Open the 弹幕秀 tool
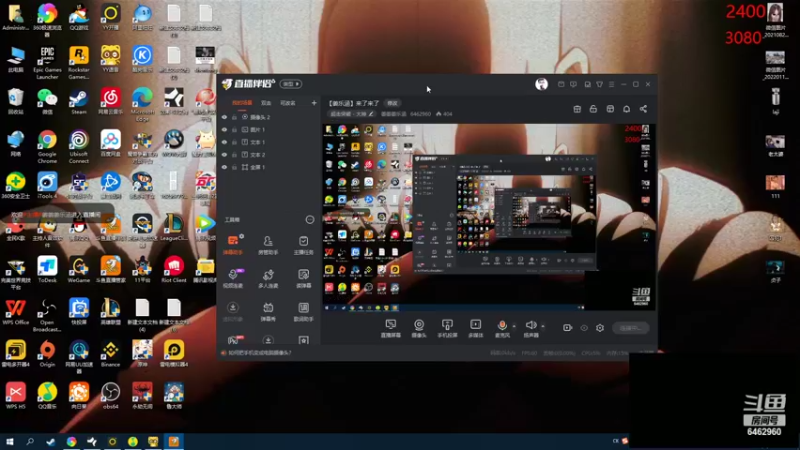The width and height of the screenshot is (800, 450). [268, 312]
